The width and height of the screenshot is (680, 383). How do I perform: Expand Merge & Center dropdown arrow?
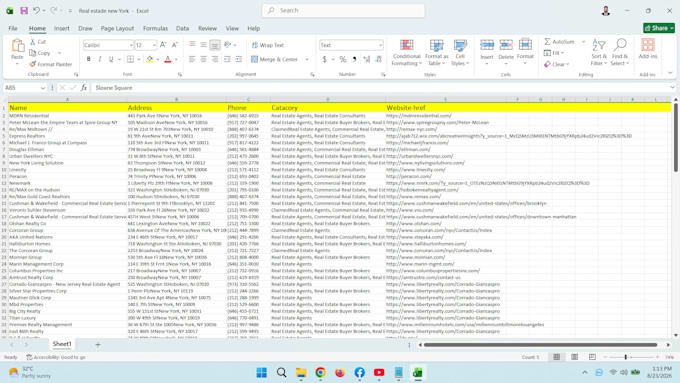coord(307,59)
